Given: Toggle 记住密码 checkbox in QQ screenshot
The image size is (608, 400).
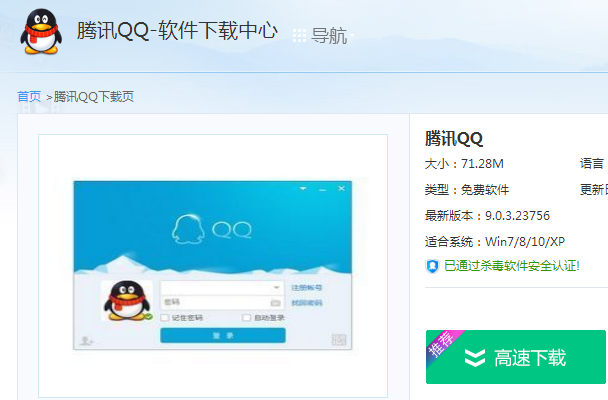Looking at the screenshot, I should (x=165, y=318).
